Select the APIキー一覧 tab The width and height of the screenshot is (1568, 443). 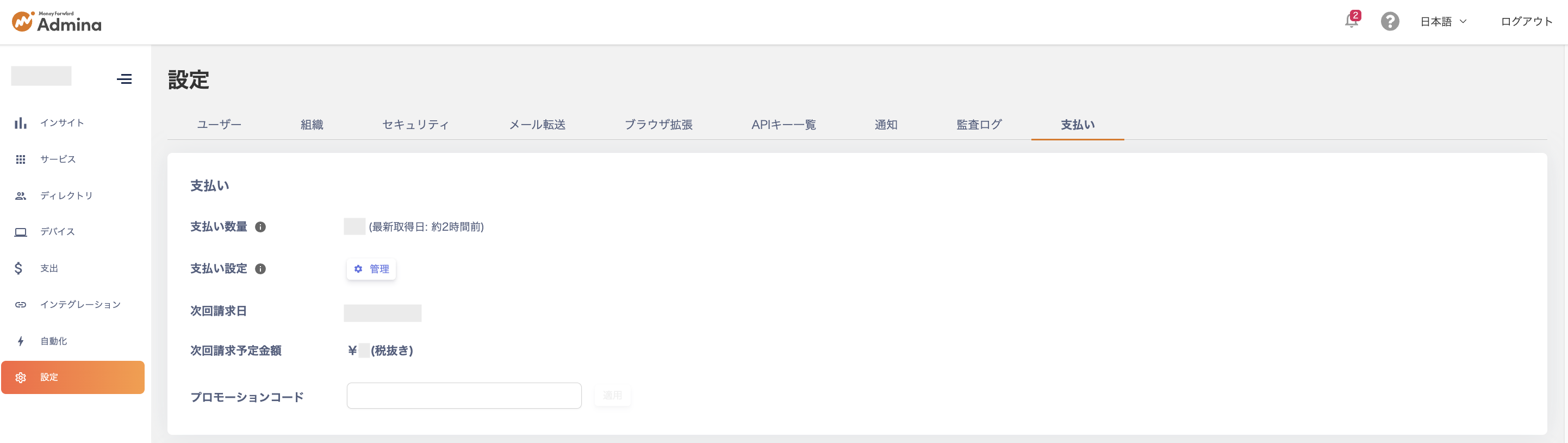(x=783, y=125)
